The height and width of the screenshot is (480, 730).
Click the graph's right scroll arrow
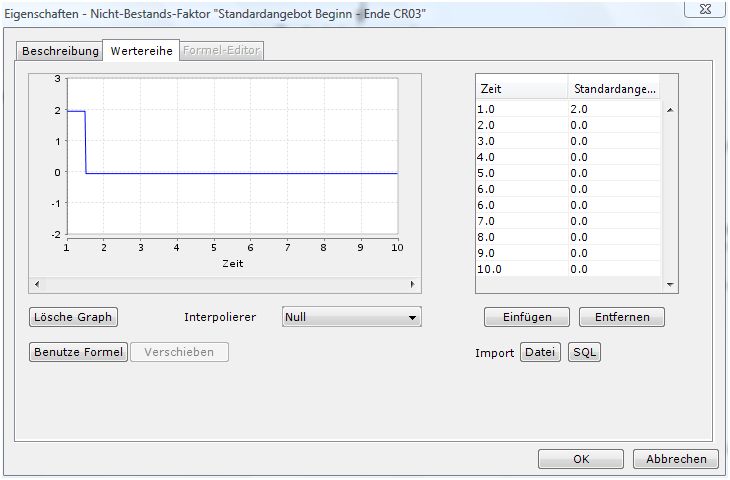click(x=414, y=284)
